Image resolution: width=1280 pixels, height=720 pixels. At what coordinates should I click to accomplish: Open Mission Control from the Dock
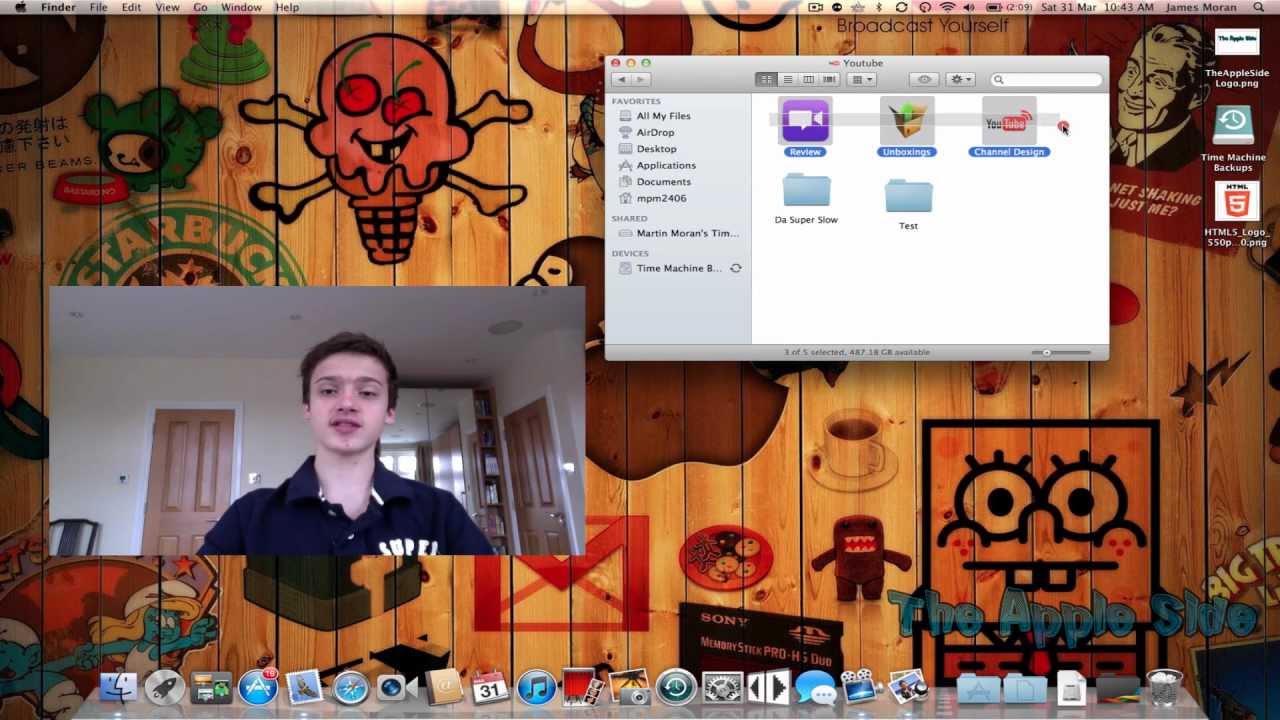211,687
